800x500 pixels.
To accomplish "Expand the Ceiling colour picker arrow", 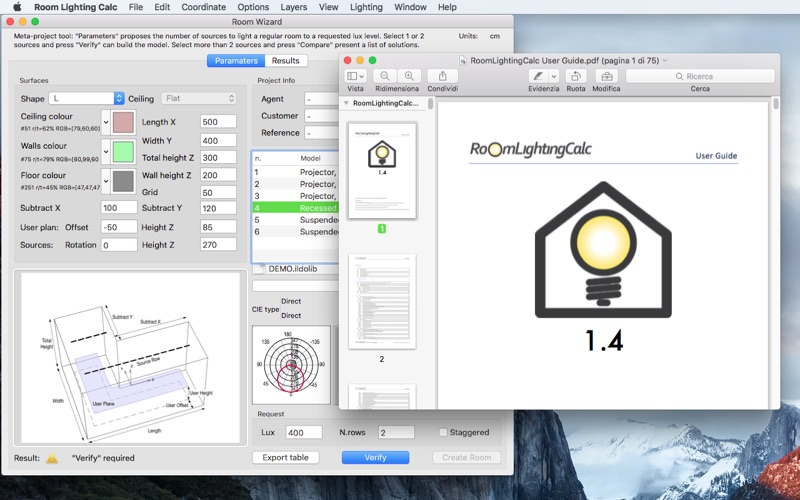I will (106, 122).
